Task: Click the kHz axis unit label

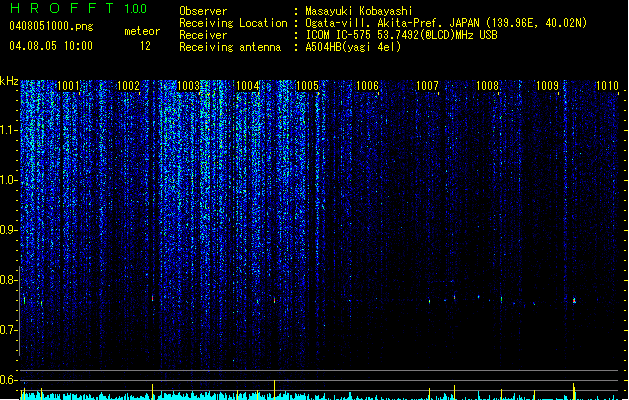Action: [x=9, y=81]
